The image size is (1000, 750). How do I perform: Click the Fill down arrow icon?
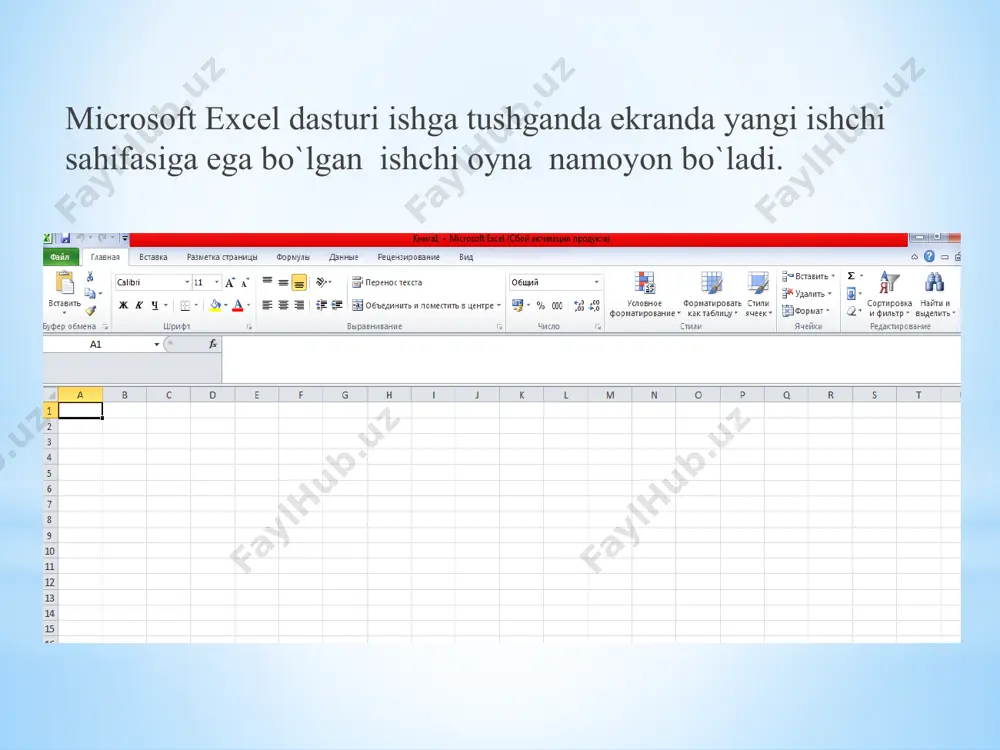pyautogui.click(x=851, y=293)
